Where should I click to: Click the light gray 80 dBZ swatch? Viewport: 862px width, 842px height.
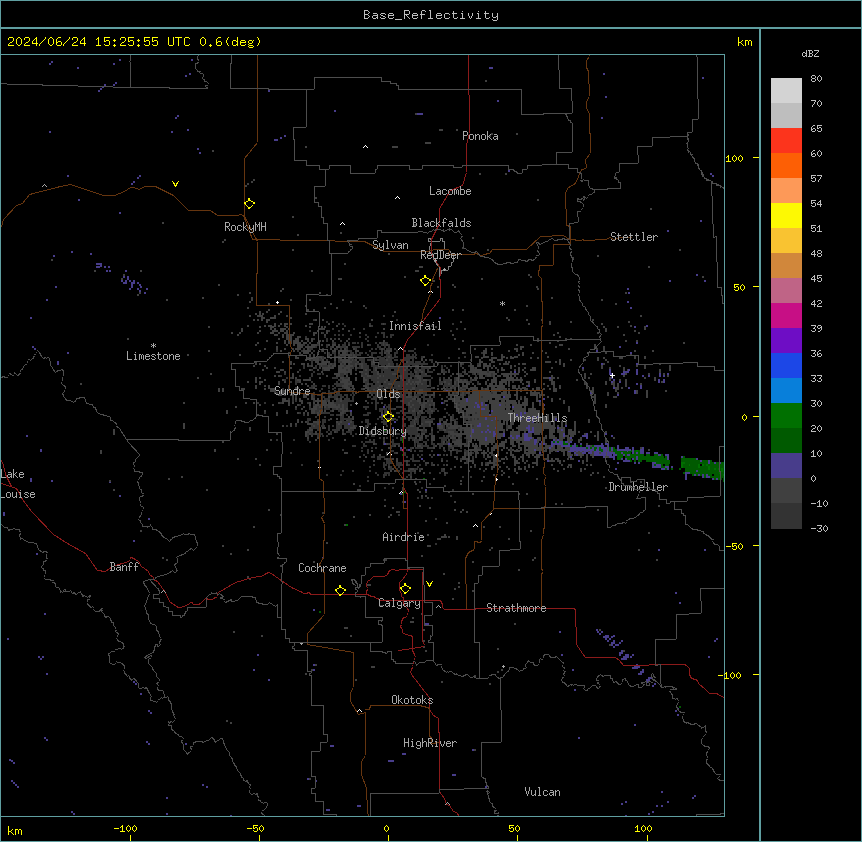pyautogui.click(x=786, y=91)
